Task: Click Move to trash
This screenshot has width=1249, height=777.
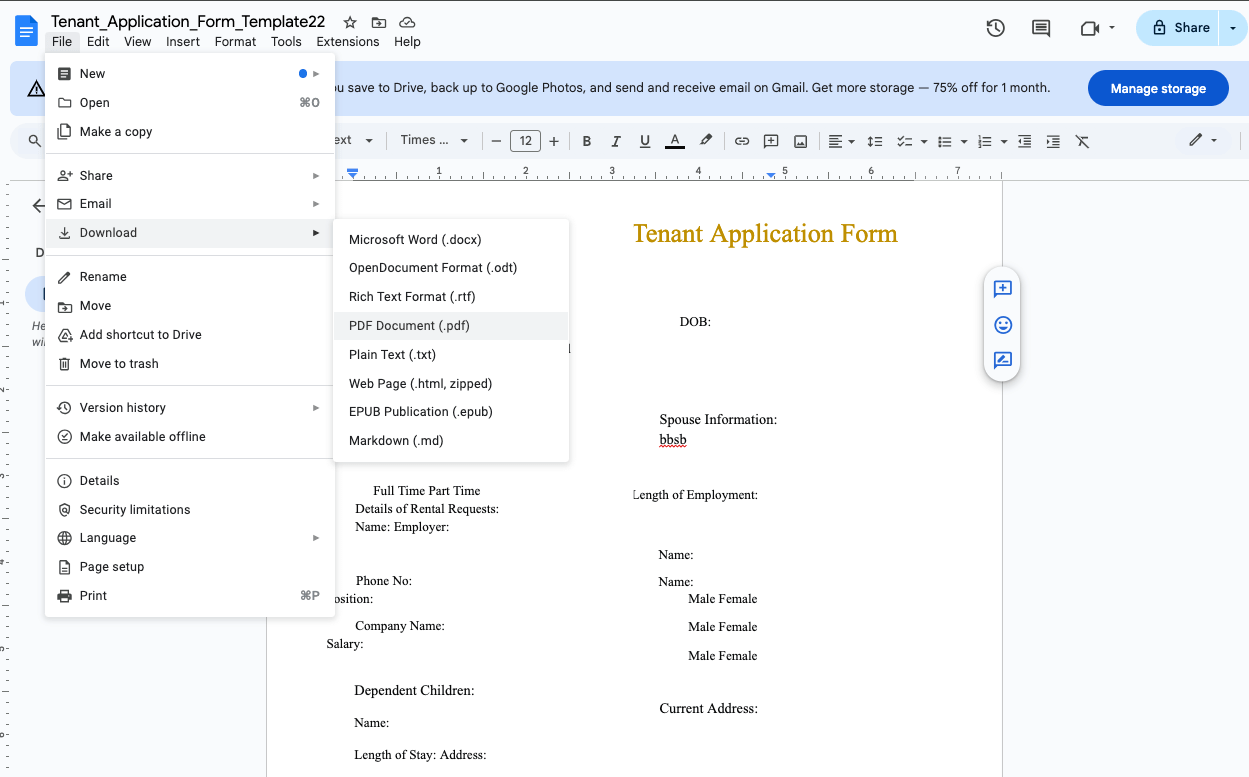Action: [190, 364]
